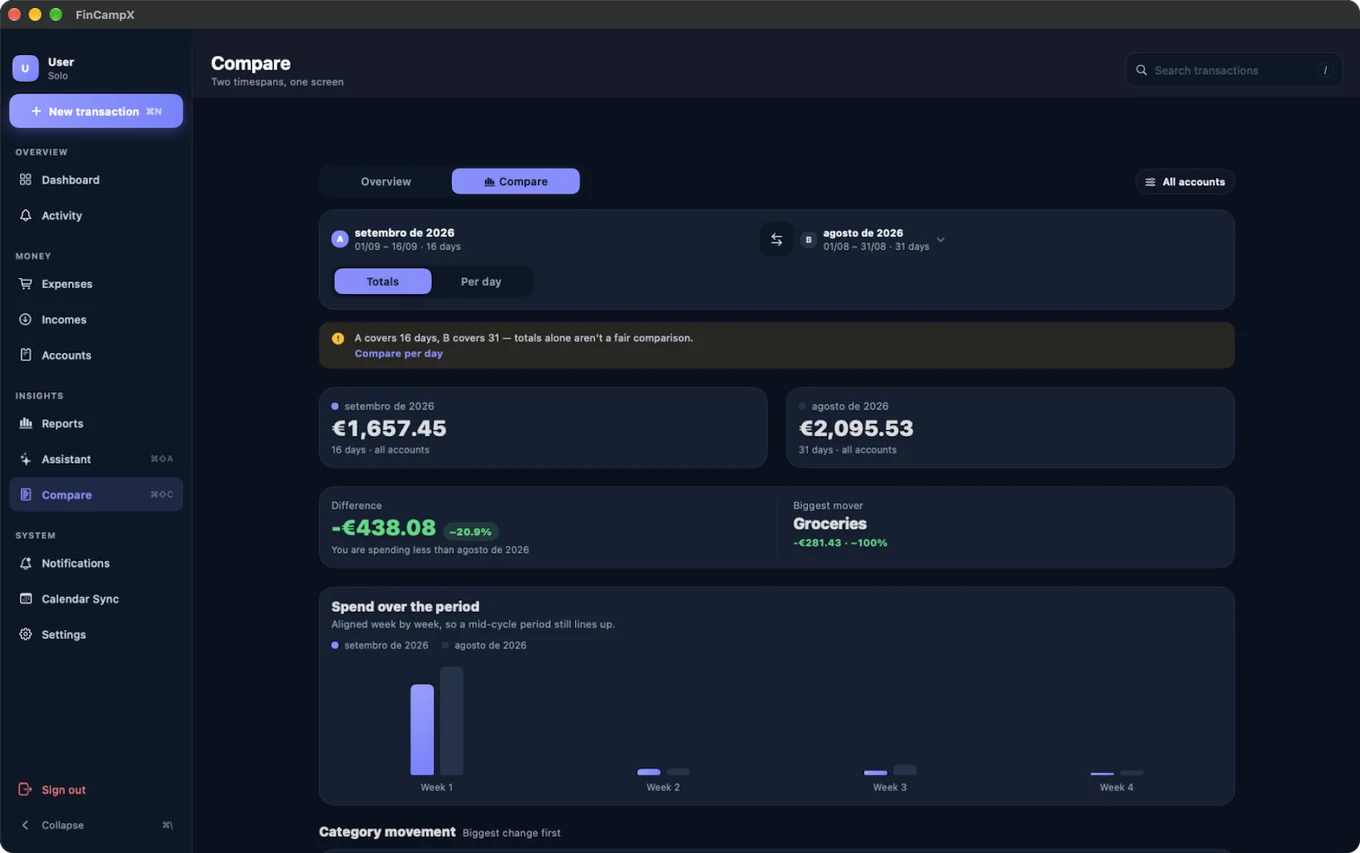
Task: Click the Reports bar-chart icon
Action: pos(26,424)
